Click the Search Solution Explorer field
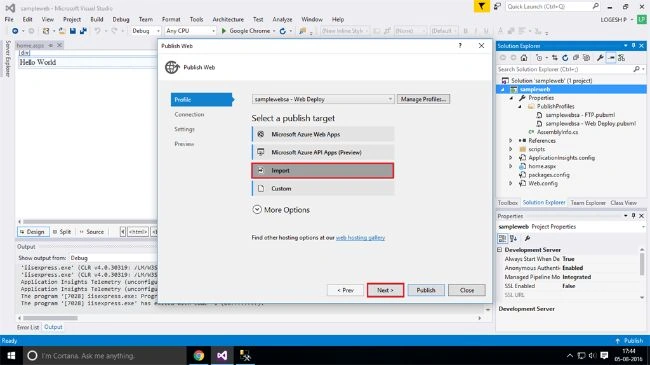The height and width of the screenshot is (365, 650). 571,69
